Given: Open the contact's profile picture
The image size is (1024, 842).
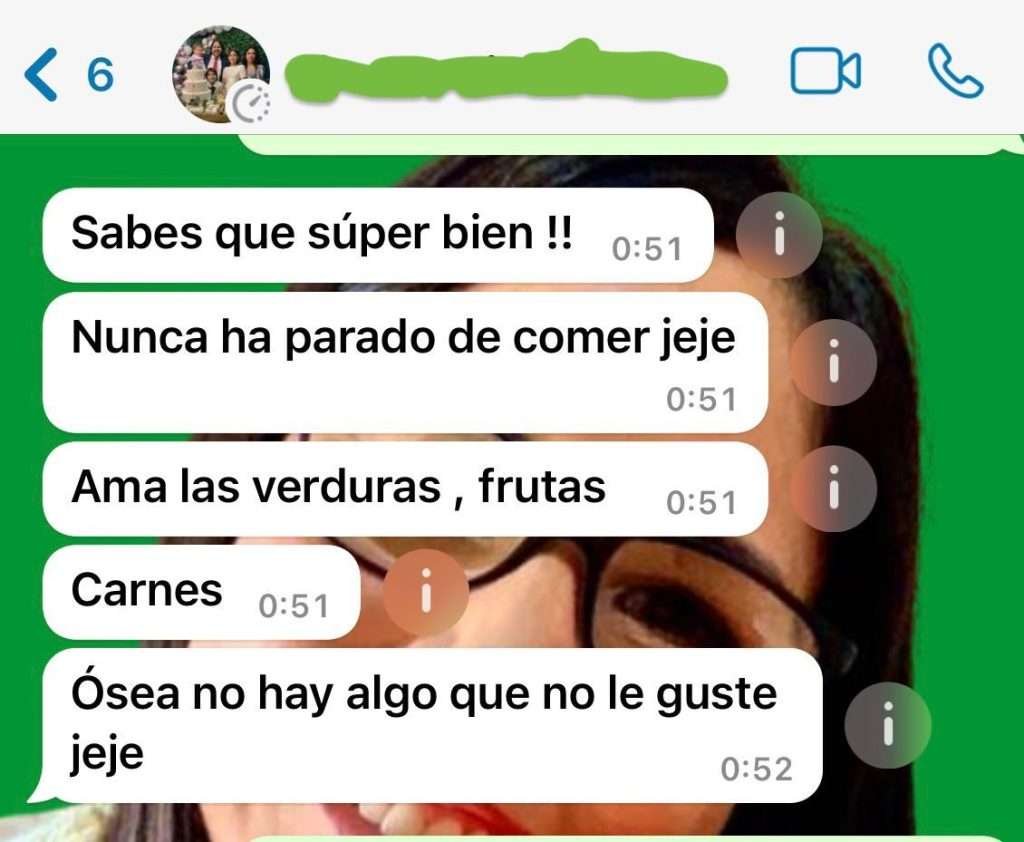Looking at the screenshot, I should (221, 74).
